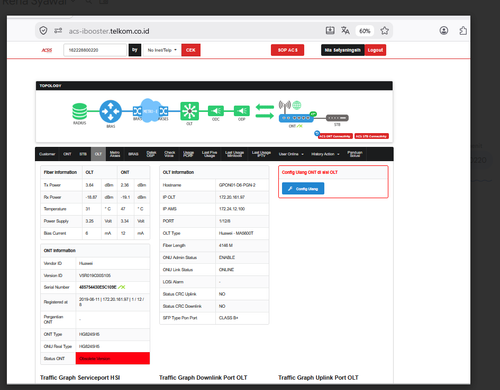Click the ODC splitter icon
Image resolution: width=500 pixels, height=390 pixels.
click(216, 111)
